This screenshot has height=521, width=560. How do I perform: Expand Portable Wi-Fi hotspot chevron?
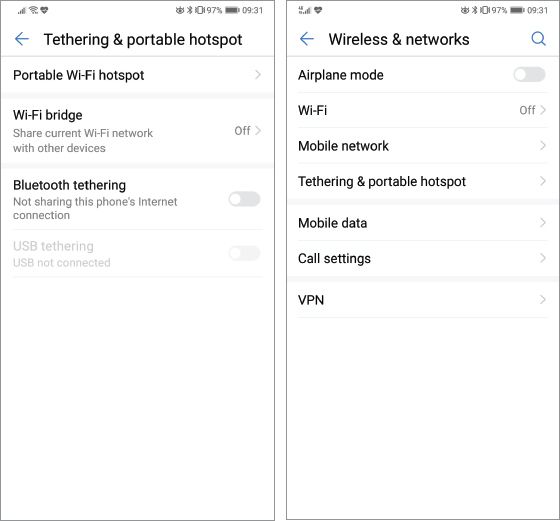pyautogui.click(x=258, y=75)
